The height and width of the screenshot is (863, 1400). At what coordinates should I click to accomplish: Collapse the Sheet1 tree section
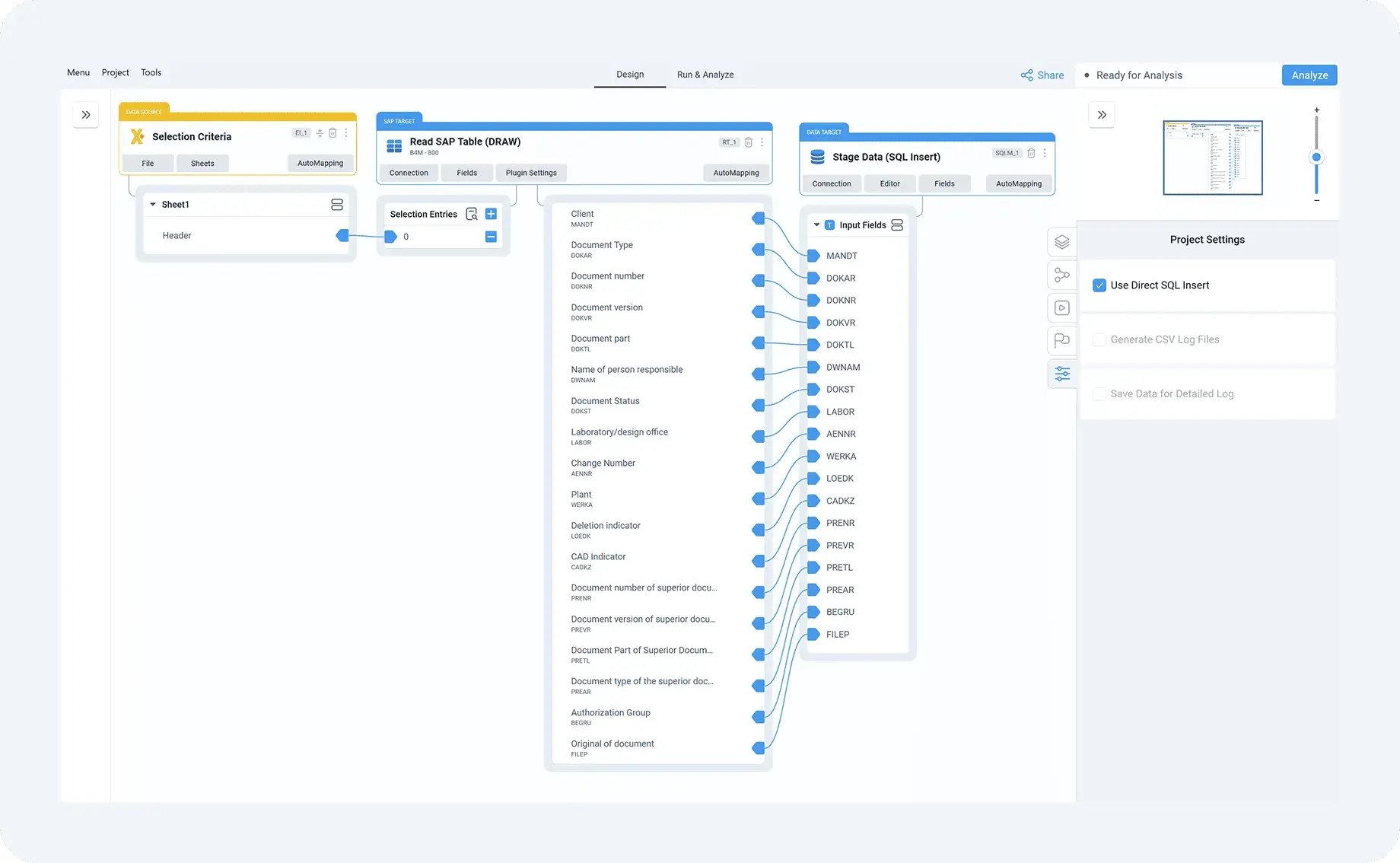click(153, 205)
